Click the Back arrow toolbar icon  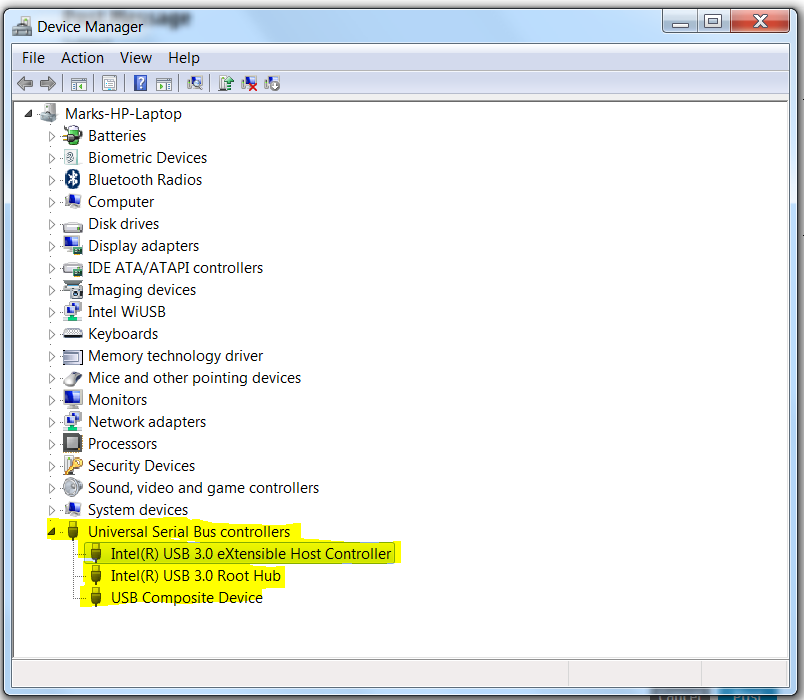25,83
